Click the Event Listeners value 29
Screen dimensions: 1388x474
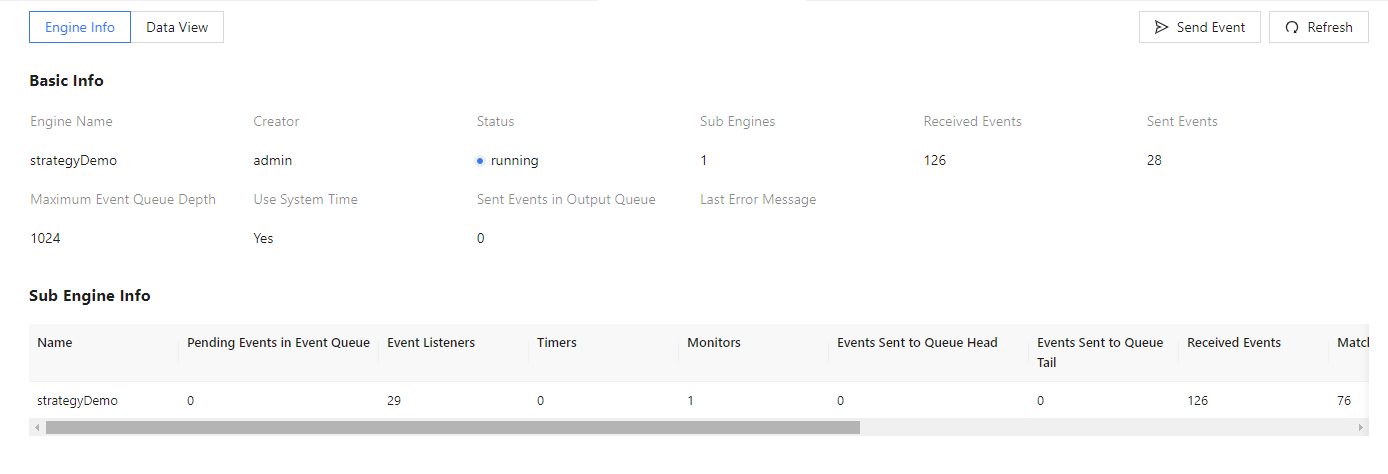(x=394, y=400)
